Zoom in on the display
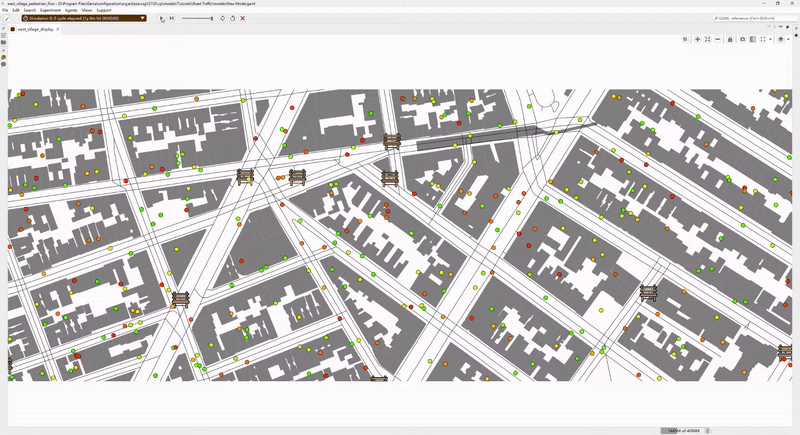The image size is (800, 435). click(697, 39)
